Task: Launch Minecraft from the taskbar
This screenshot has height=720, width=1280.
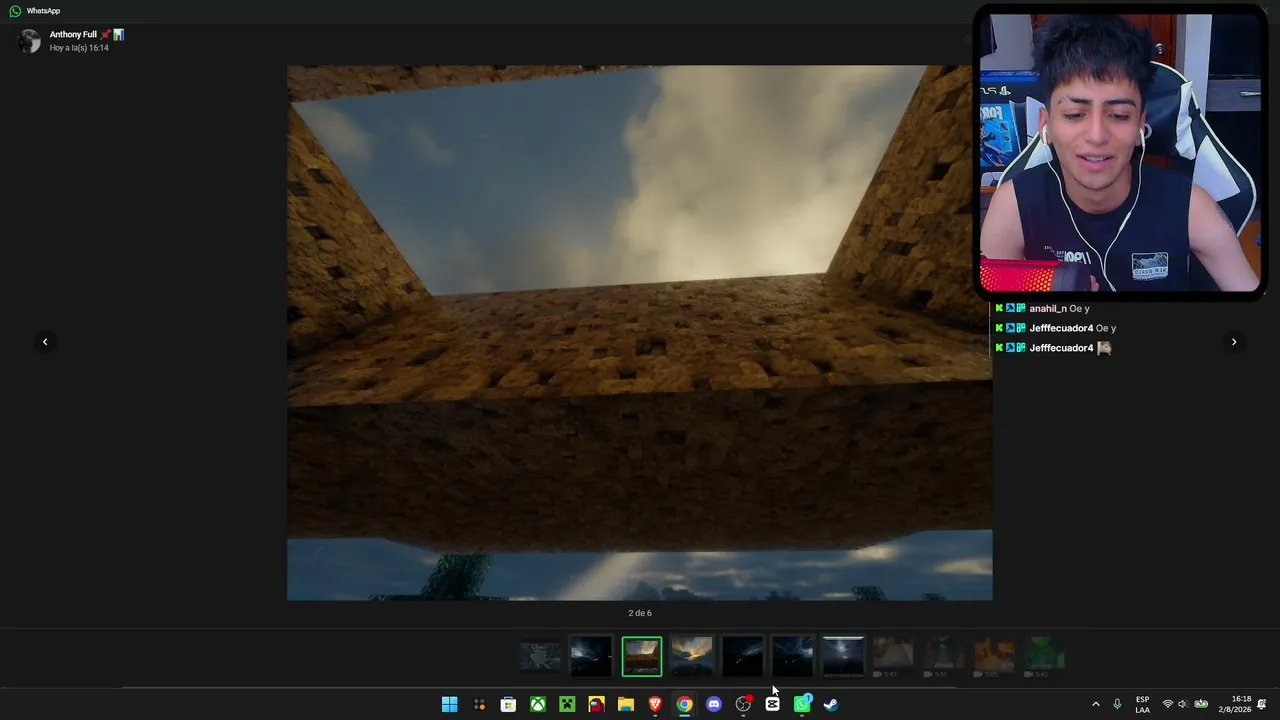Action: (x=567, y=704)
